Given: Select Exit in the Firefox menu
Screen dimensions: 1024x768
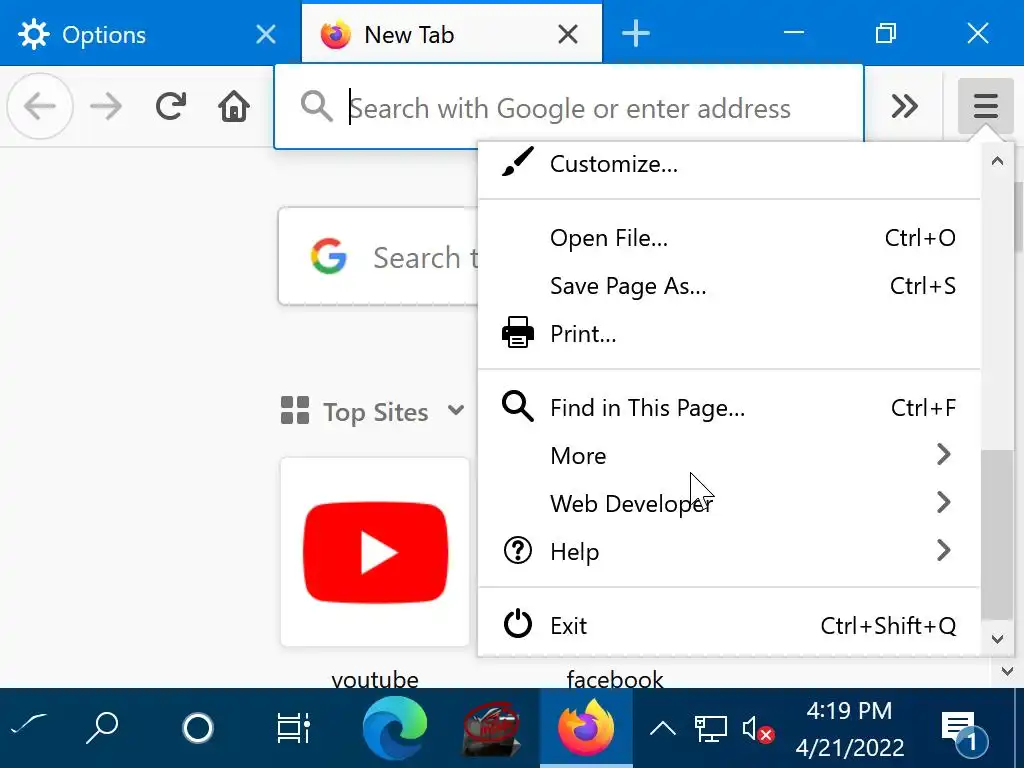Looking at the screenshot, I should [x=729, y=626].
